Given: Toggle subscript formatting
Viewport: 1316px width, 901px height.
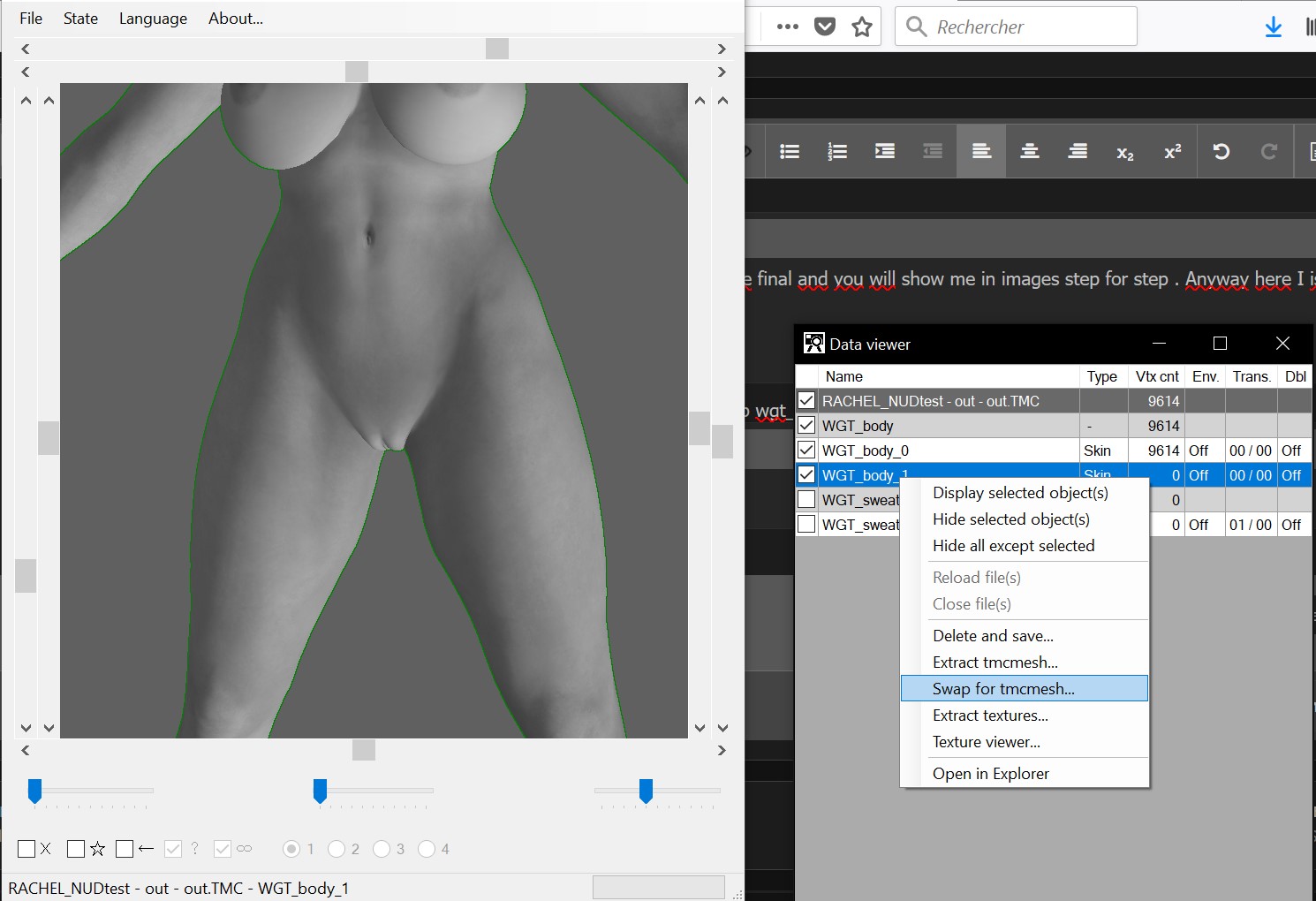Looking at the screenshot, I should [1125, 153].
